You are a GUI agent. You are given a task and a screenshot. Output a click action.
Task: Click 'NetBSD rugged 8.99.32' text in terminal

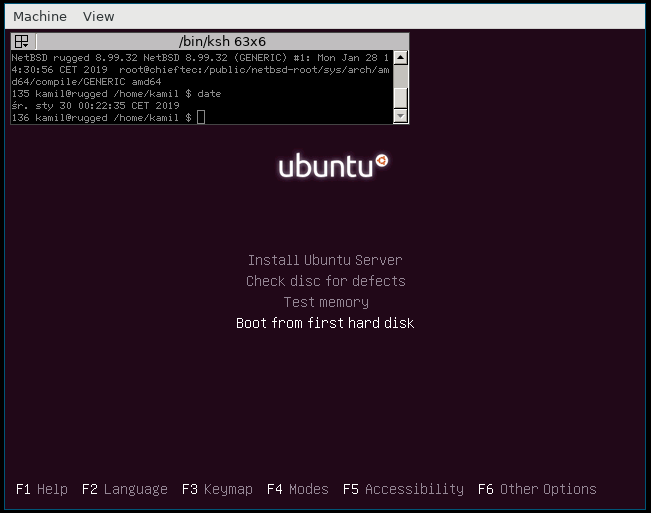pos(74,58)
